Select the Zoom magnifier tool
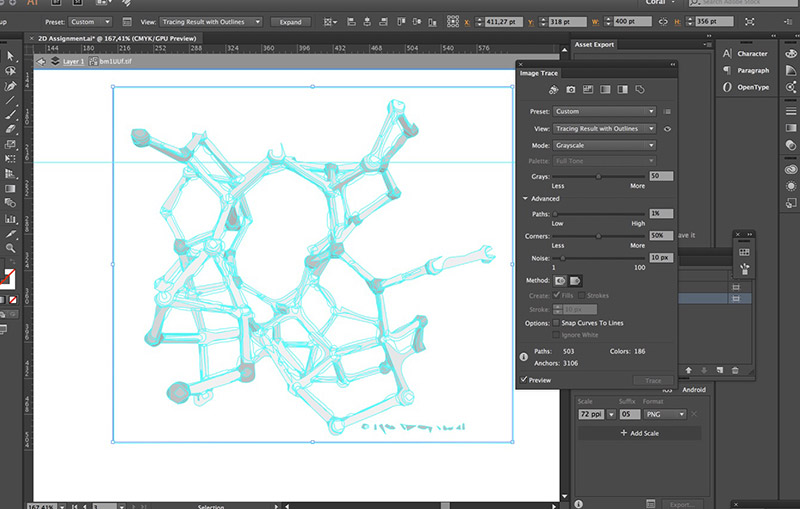 click(x=10, y=248)
